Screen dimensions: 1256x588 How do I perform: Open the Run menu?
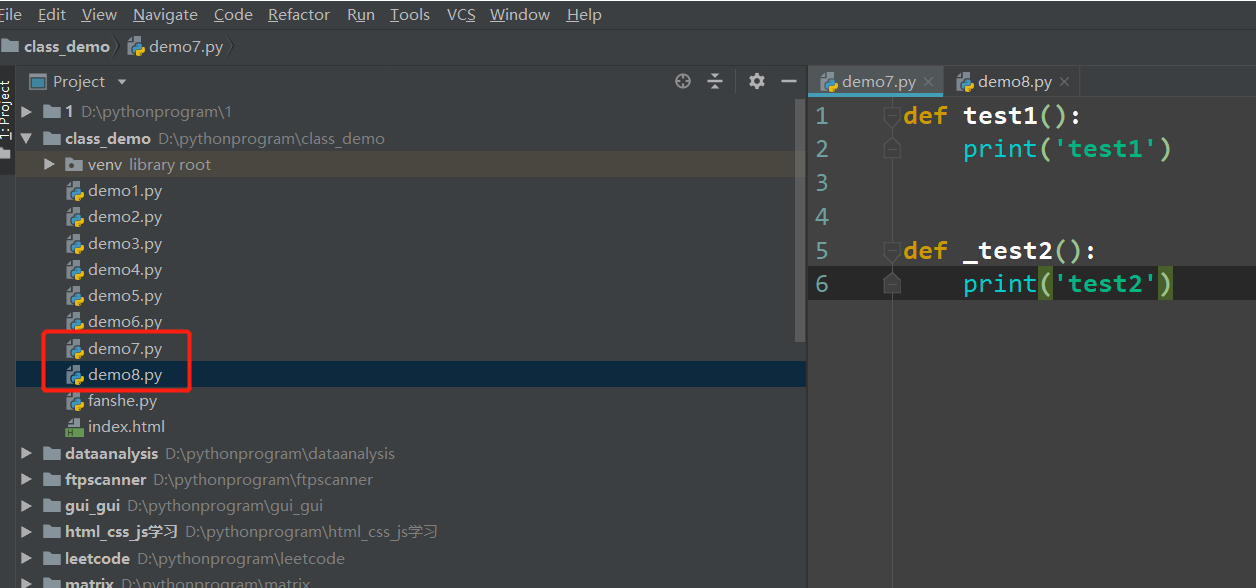pyautogui.click(x=361, y=14)
